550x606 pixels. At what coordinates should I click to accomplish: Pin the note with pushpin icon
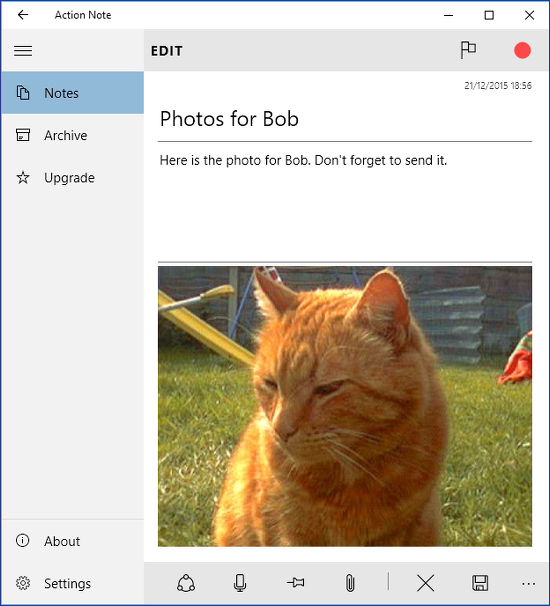[x=296, y=582]
